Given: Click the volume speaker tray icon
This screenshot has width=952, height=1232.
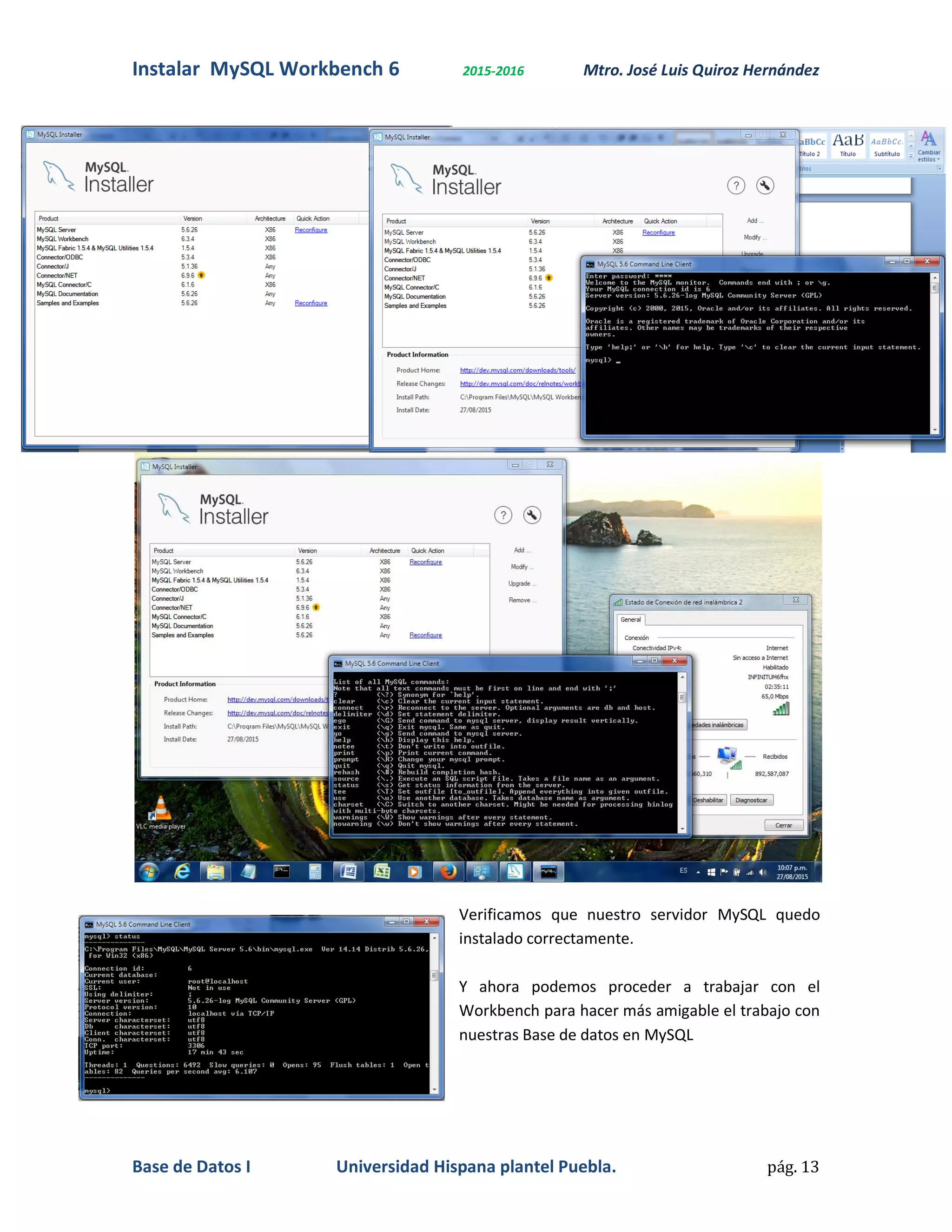Looking at the screenshot, I should [763, 872].
